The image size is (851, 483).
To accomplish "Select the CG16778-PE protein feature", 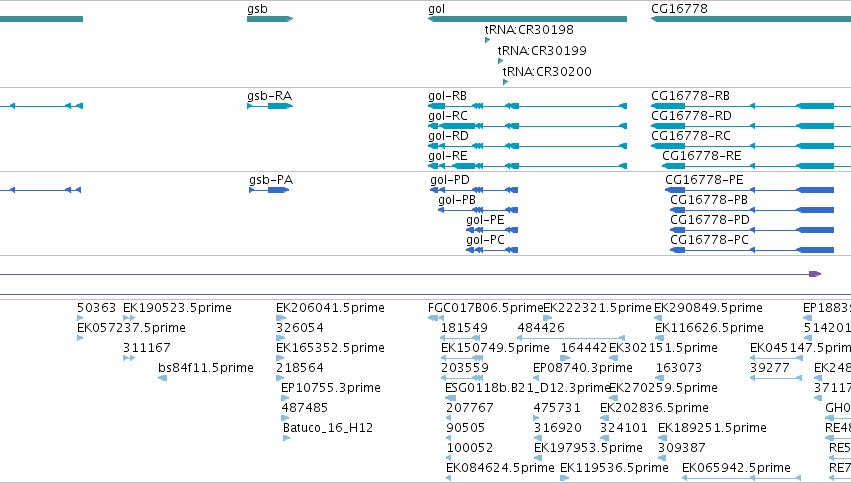I will [x=750, y=190].
